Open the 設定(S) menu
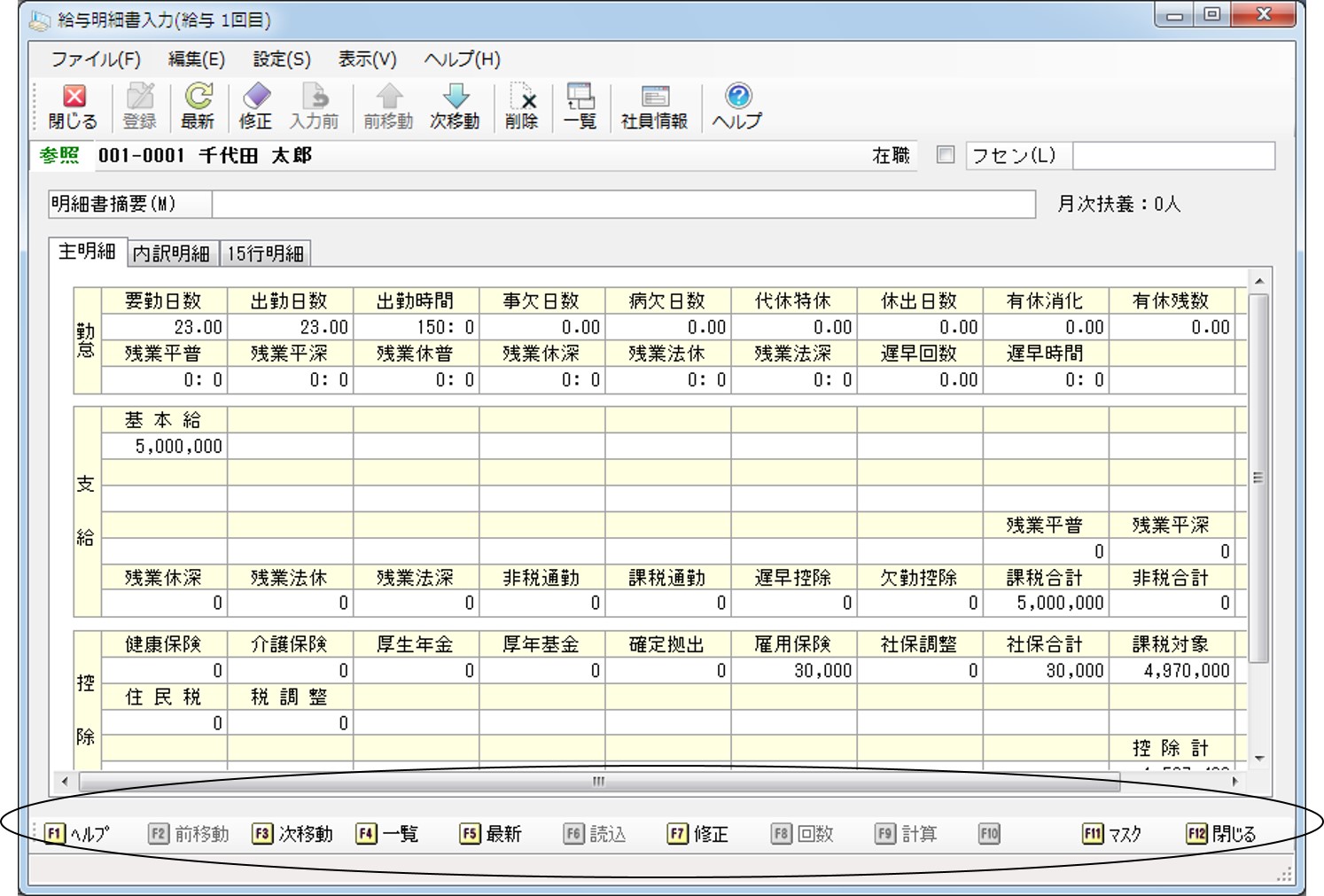 282,59
